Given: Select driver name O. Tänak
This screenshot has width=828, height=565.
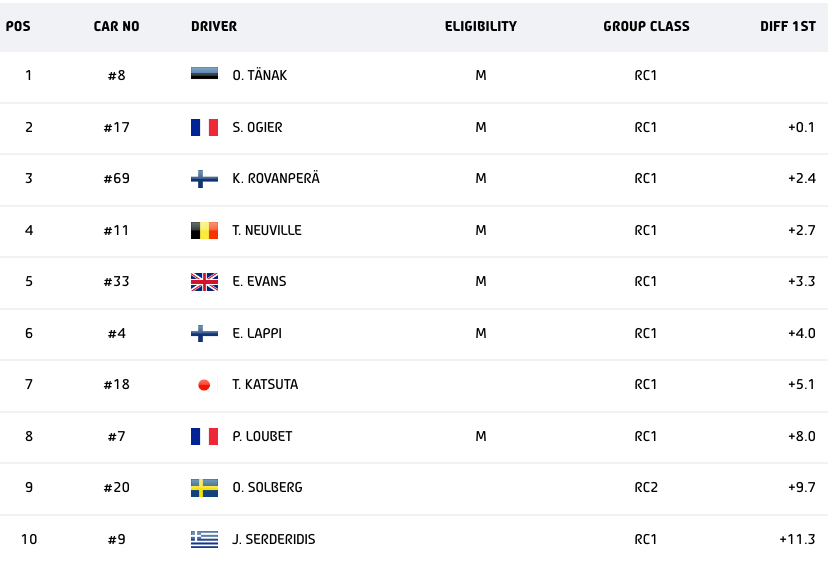Looking at the screenshot, I should [x=259, y=75].
